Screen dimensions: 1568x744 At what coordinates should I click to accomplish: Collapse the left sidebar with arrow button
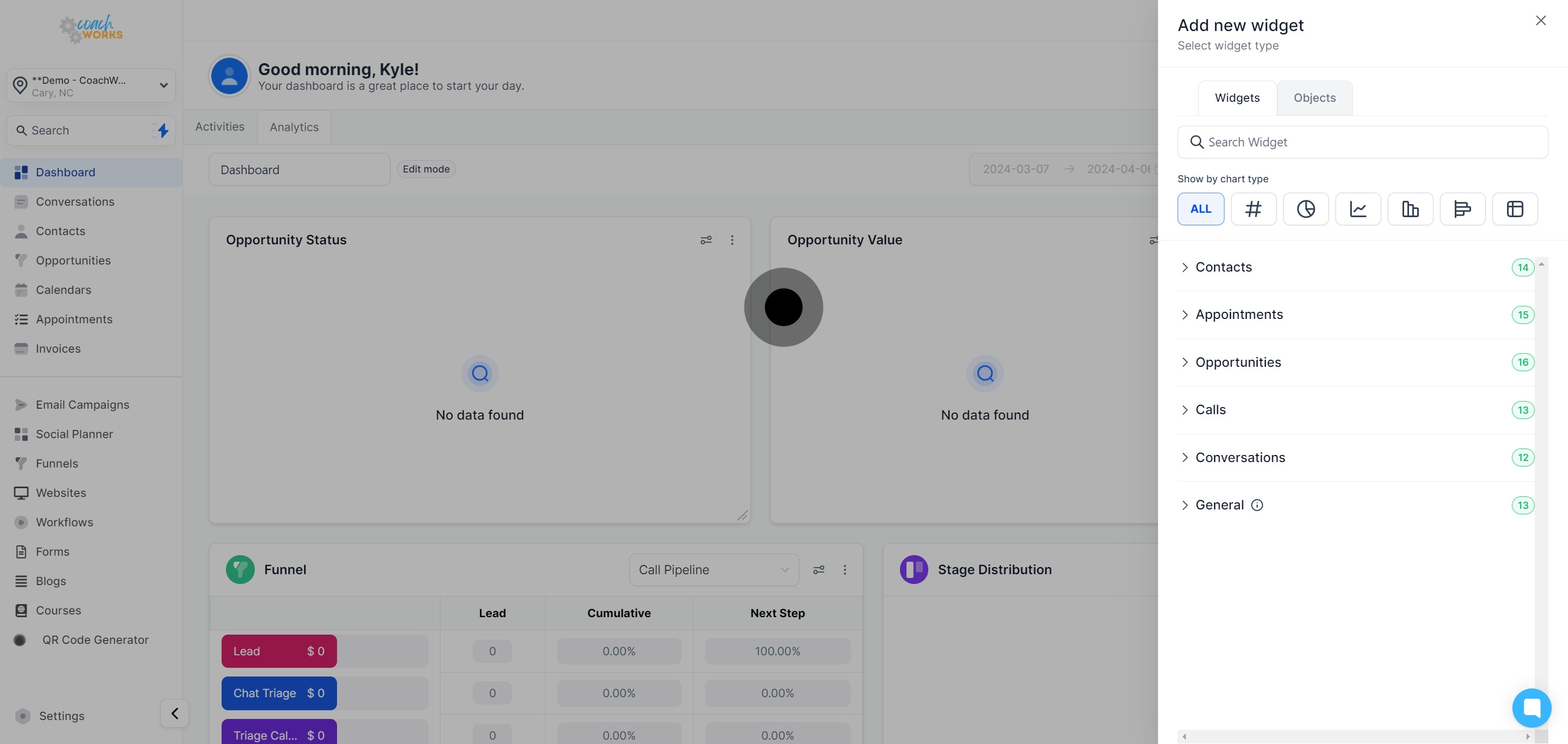174,713
